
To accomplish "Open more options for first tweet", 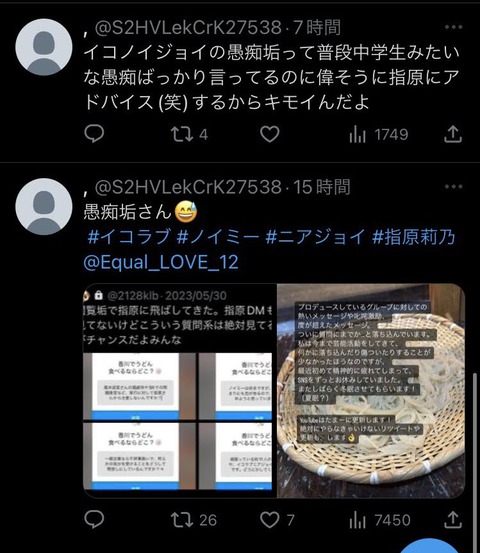I will [x=454, y=27].
